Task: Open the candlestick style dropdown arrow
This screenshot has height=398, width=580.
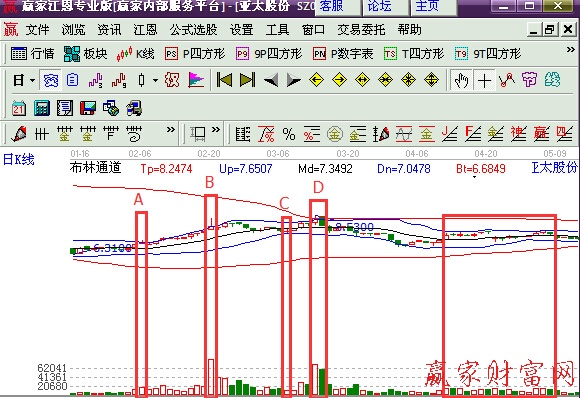Action: pos(155,80)
